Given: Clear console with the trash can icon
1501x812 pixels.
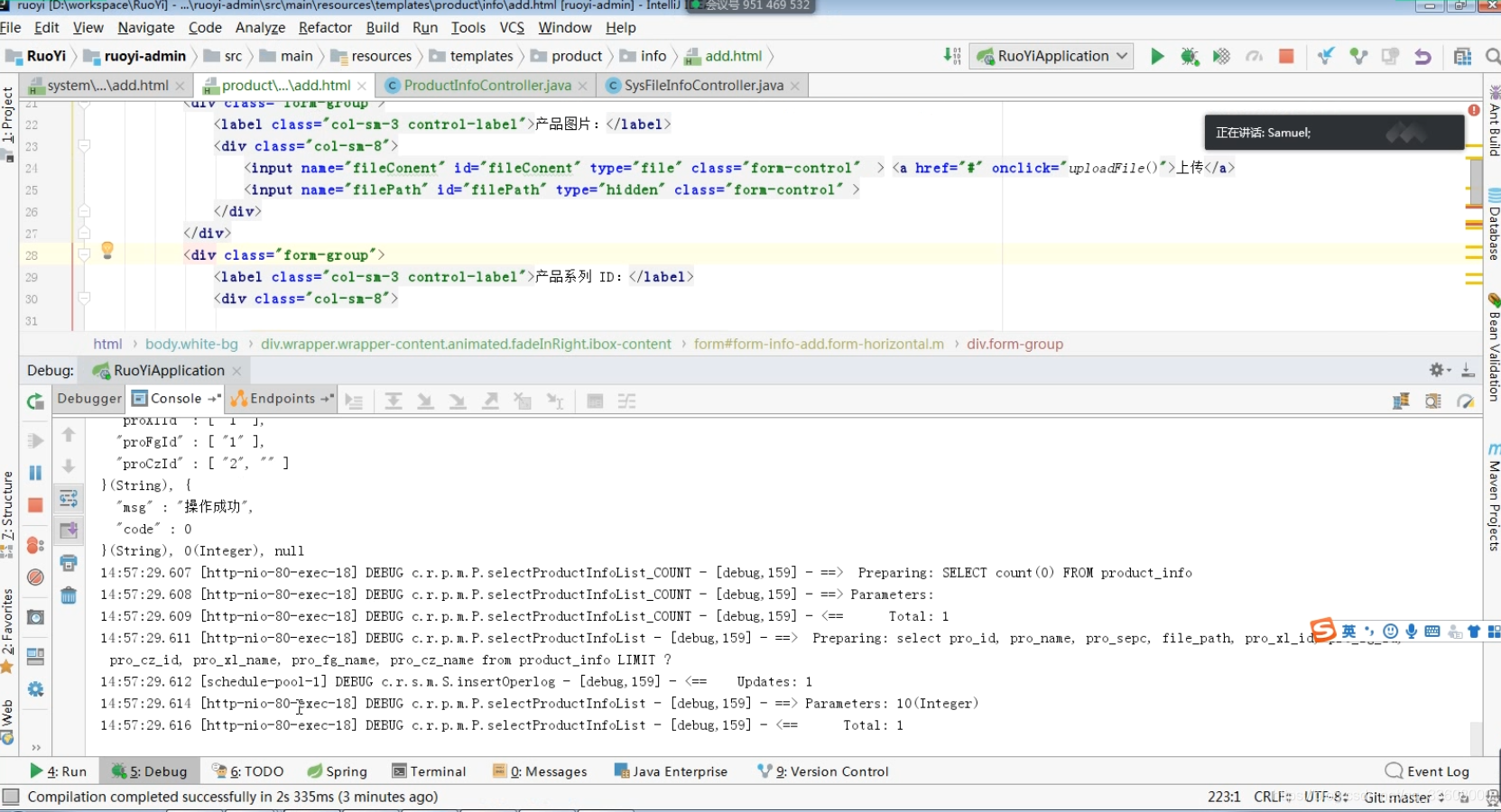Looking at the screenshot, I should [x=69, y=595].
